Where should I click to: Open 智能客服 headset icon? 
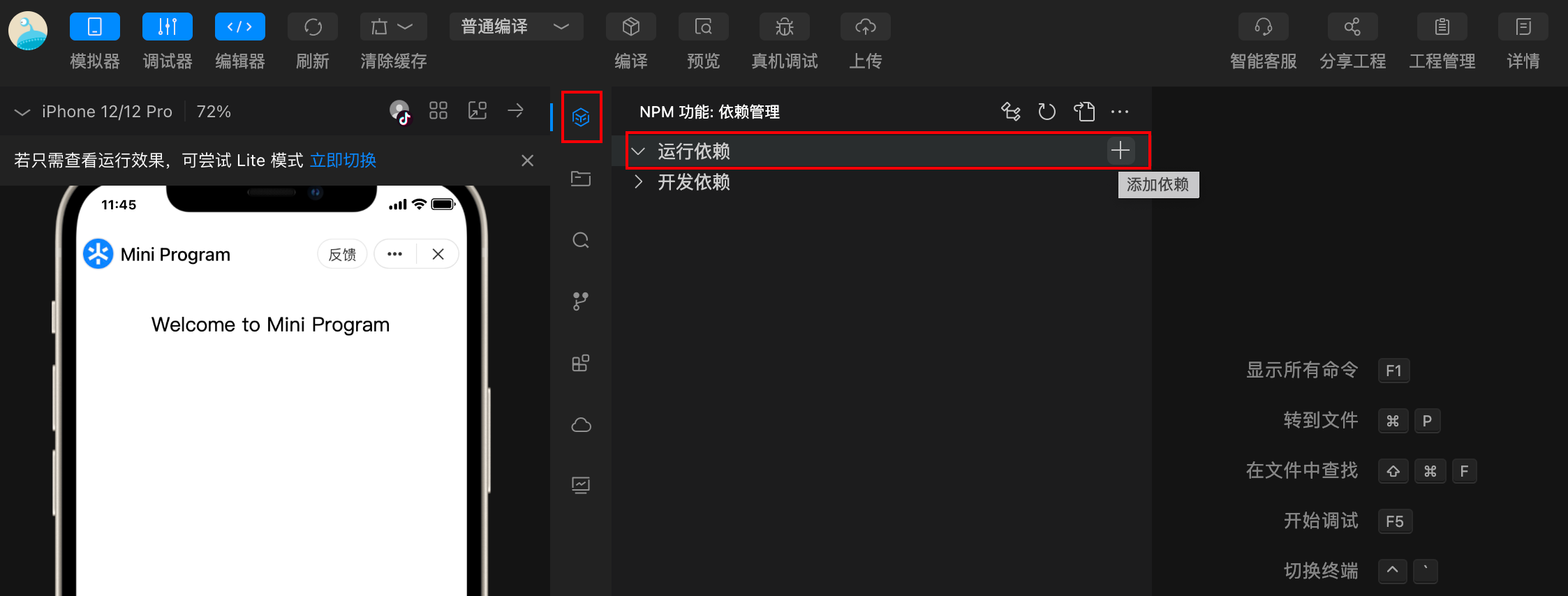(x=1264, y=27)
